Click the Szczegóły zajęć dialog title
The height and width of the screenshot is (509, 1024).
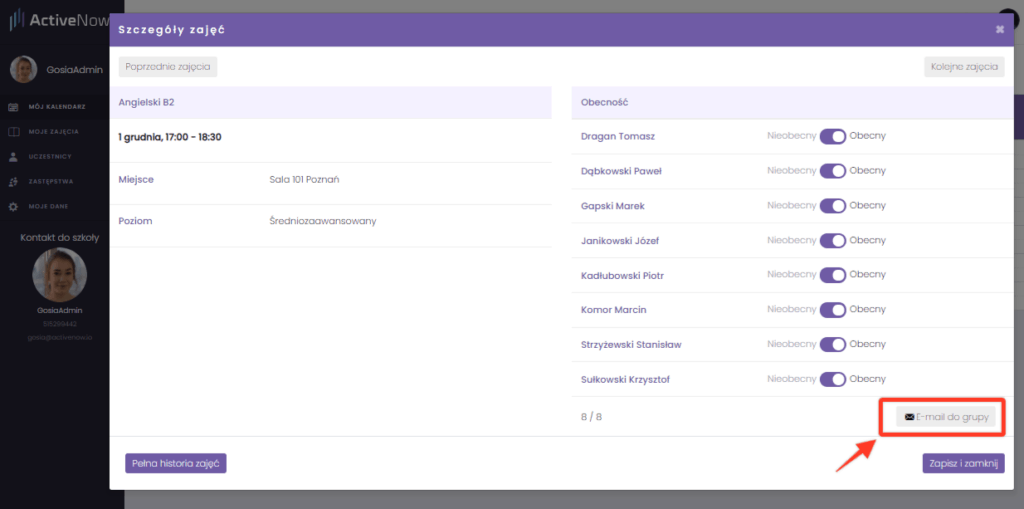(x=172, y=30)
